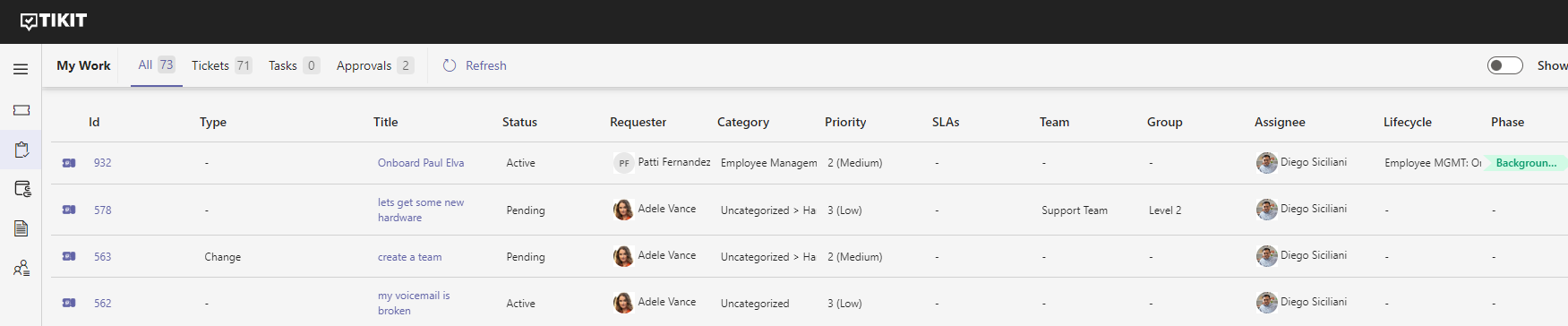1568x326 pixels.
Task: Open the Onboard Paul Elva ticket
Action: (x=421, y=163)
